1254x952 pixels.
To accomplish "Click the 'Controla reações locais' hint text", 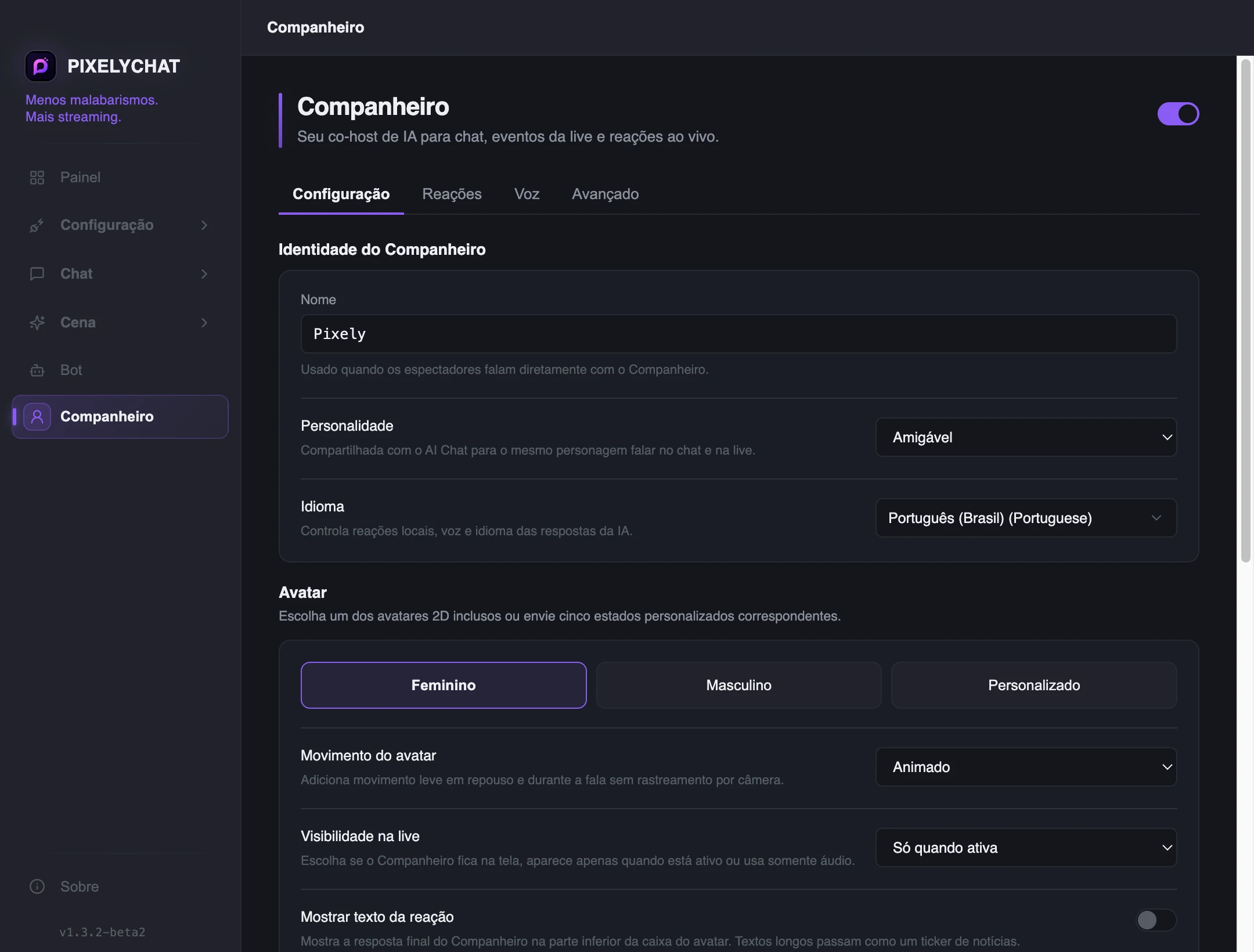I will (x=467, y=531).
